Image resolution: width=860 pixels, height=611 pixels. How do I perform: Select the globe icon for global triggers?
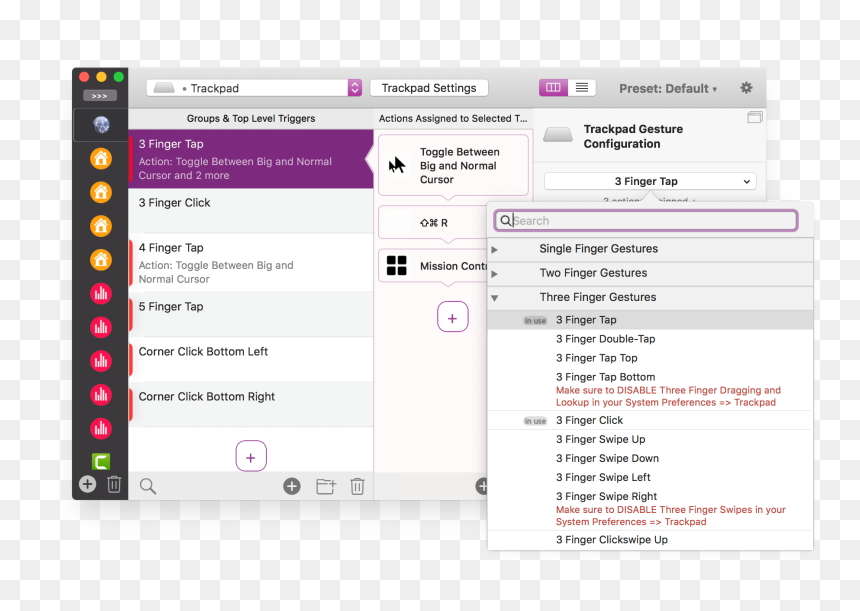click(101, 125)
